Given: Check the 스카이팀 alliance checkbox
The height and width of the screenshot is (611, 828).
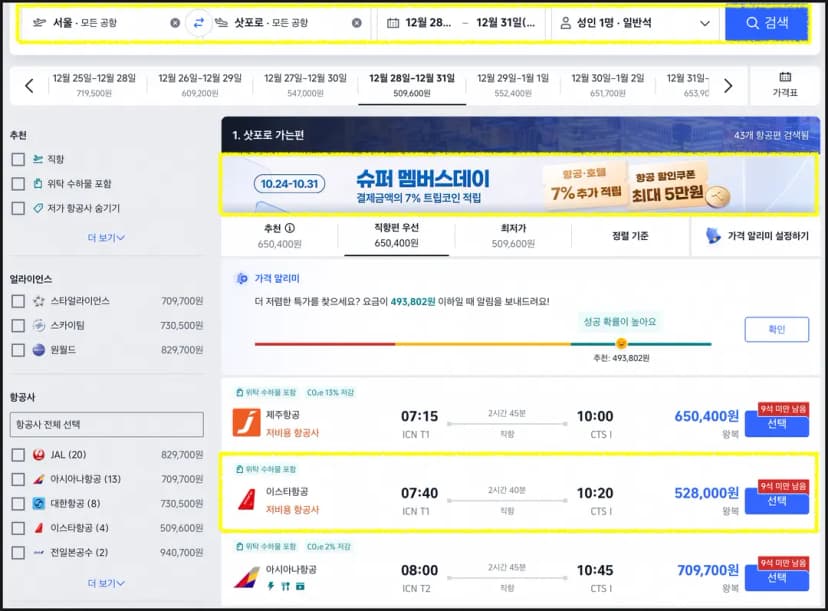Looking at the screenshot, I should [18, 325].
